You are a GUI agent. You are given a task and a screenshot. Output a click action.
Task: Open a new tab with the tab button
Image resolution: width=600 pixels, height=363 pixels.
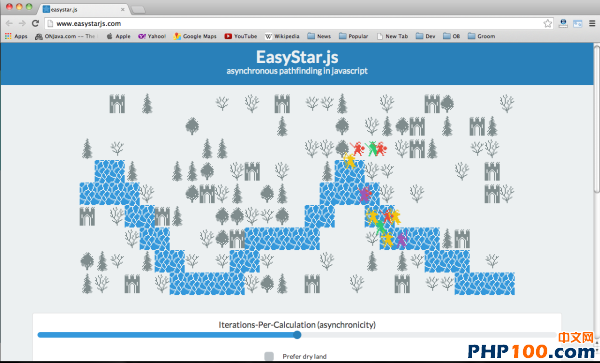(138, 10)
